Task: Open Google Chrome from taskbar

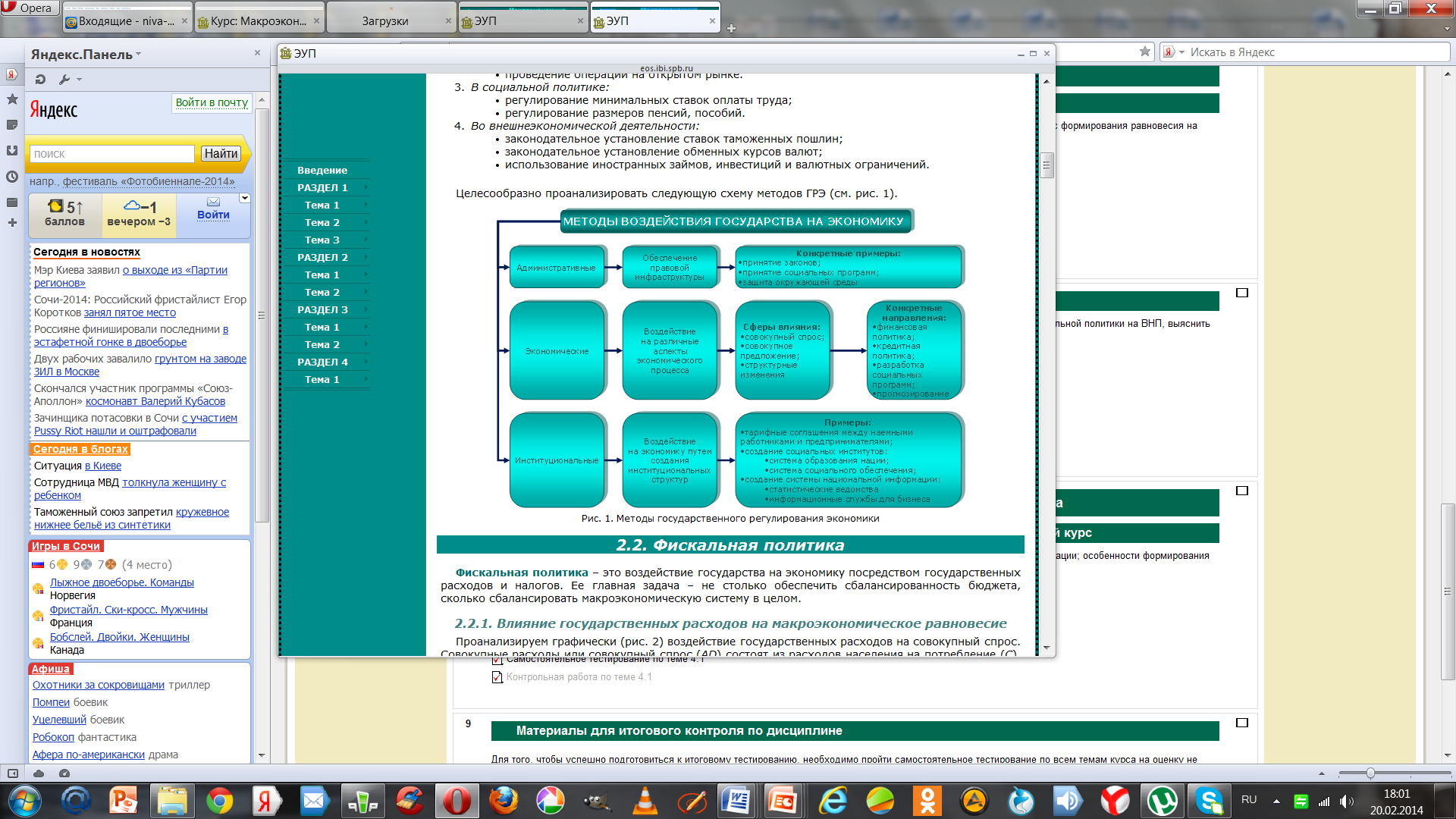Action: [220, 801]
